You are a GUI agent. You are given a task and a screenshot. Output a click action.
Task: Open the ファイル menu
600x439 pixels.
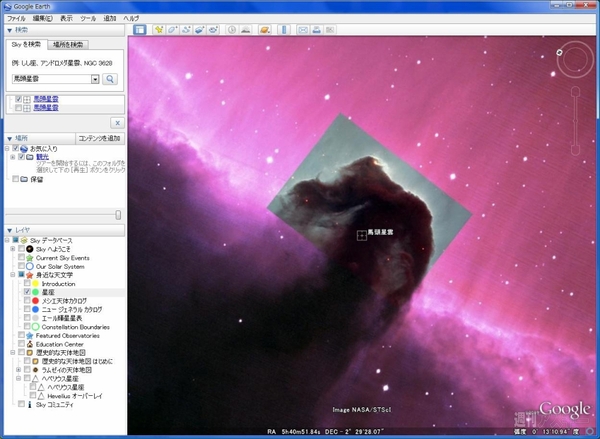[x=16, y=18]
